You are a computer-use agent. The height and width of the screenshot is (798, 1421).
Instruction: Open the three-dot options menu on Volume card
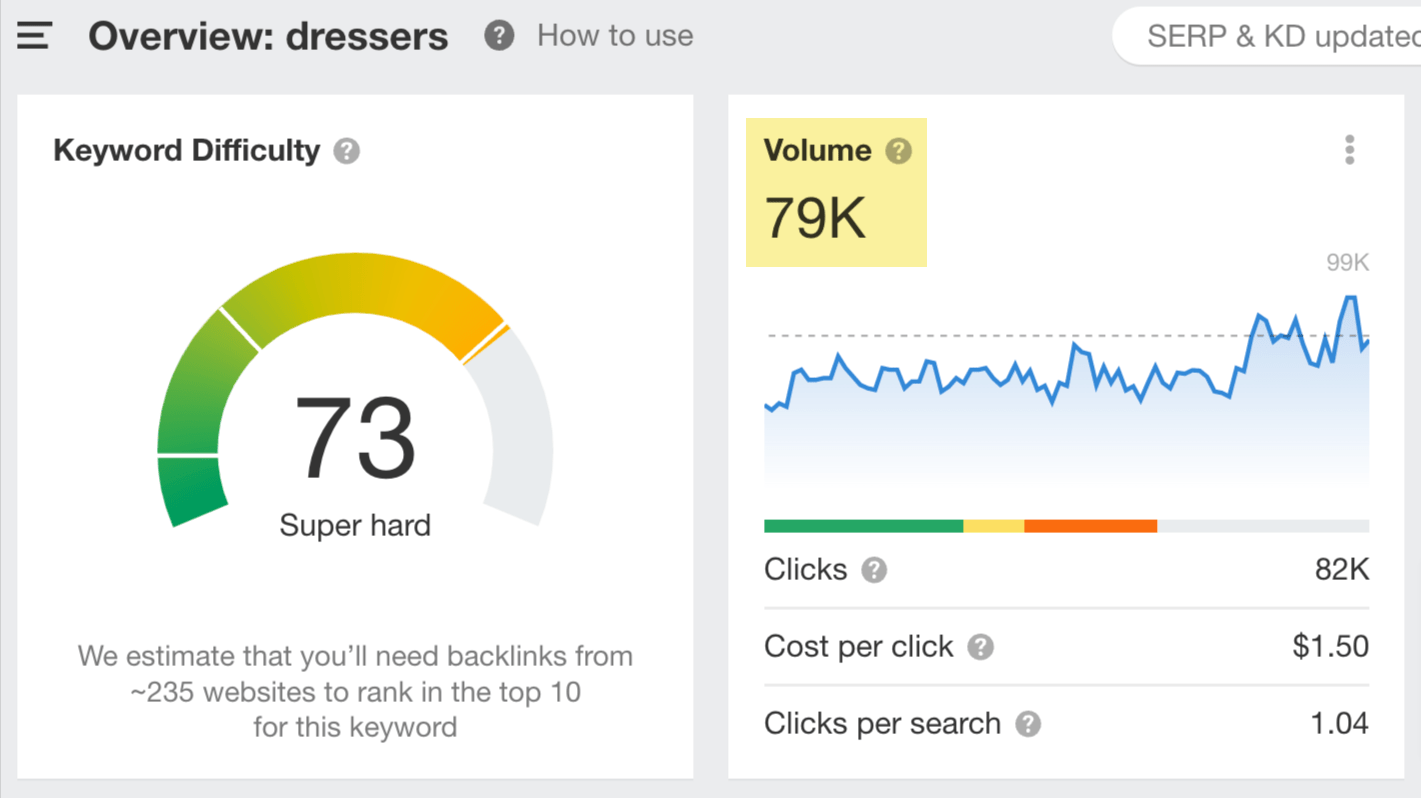(x=1349, y=149)
